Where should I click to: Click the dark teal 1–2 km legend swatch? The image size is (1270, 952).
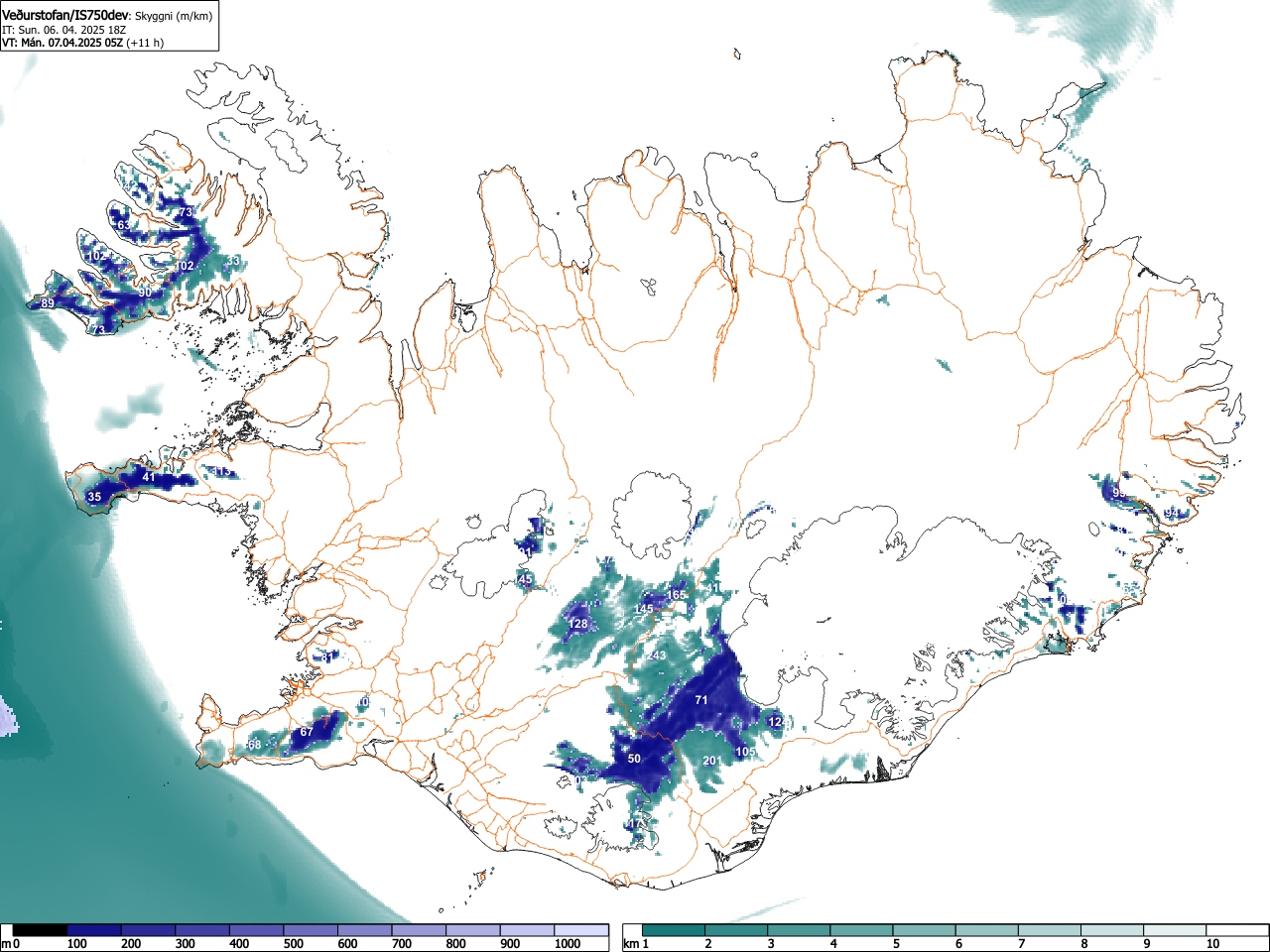(675, 930)
